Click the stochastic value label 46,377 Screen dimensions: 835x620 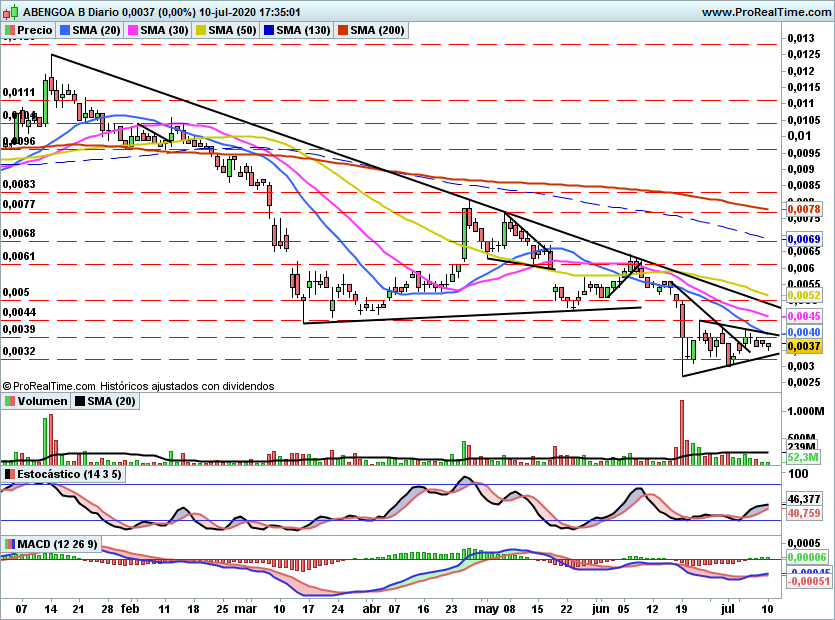[x=804, y=499]
